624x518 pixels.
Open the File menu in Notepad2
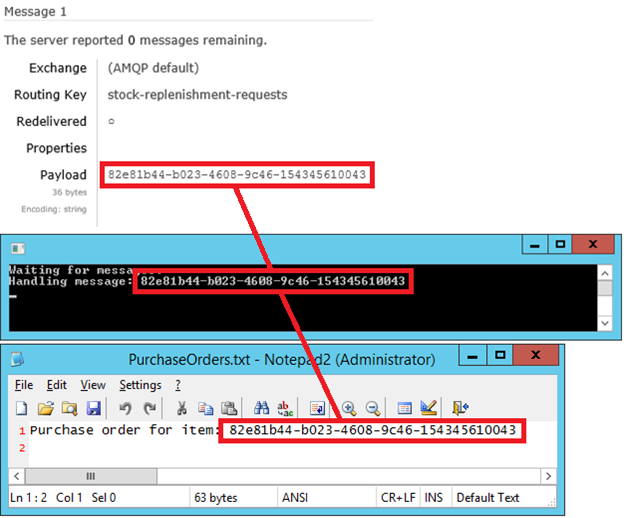[24, 385]
